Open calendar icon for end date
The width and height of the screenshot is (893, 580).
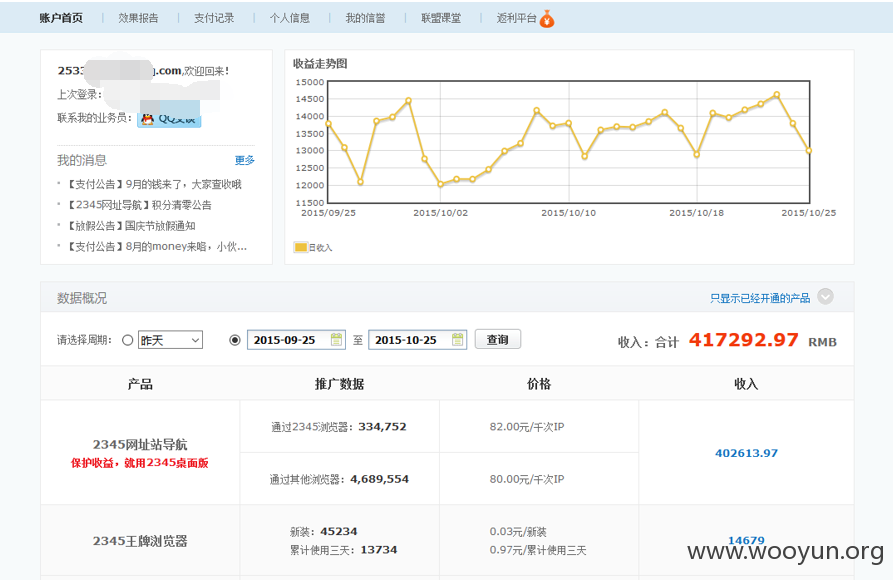(457, 340)
